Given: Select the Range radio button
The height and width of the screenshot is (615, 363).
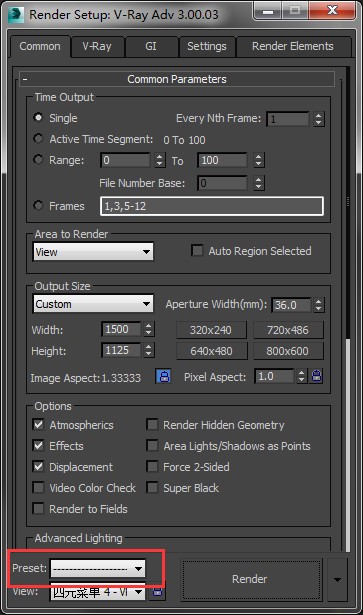Looking at the screenshot, I should [38, 160].
